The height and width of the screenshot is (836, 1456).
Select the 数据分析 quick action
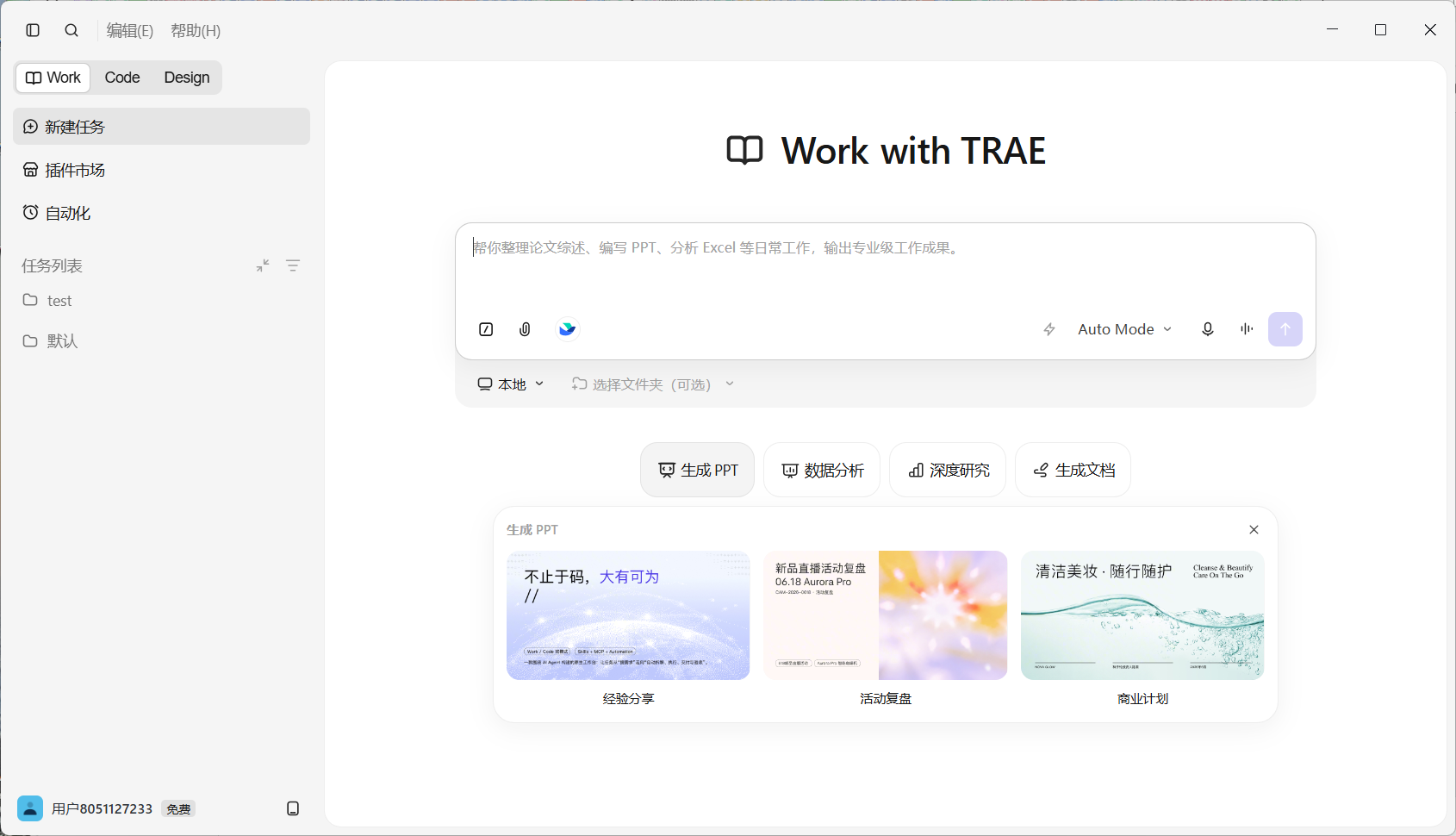(x=822, y=470)
